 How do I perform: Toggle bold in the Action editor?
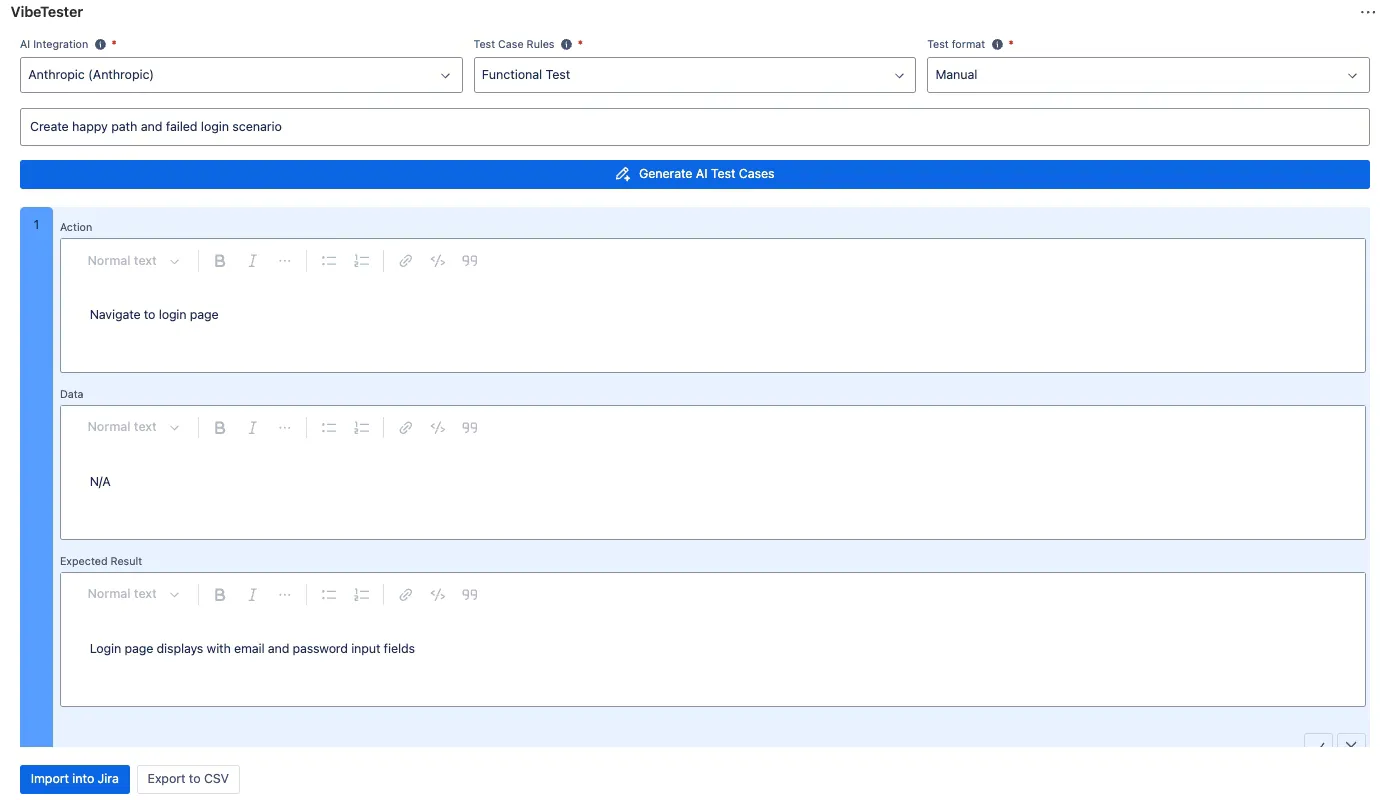(220, 261)
